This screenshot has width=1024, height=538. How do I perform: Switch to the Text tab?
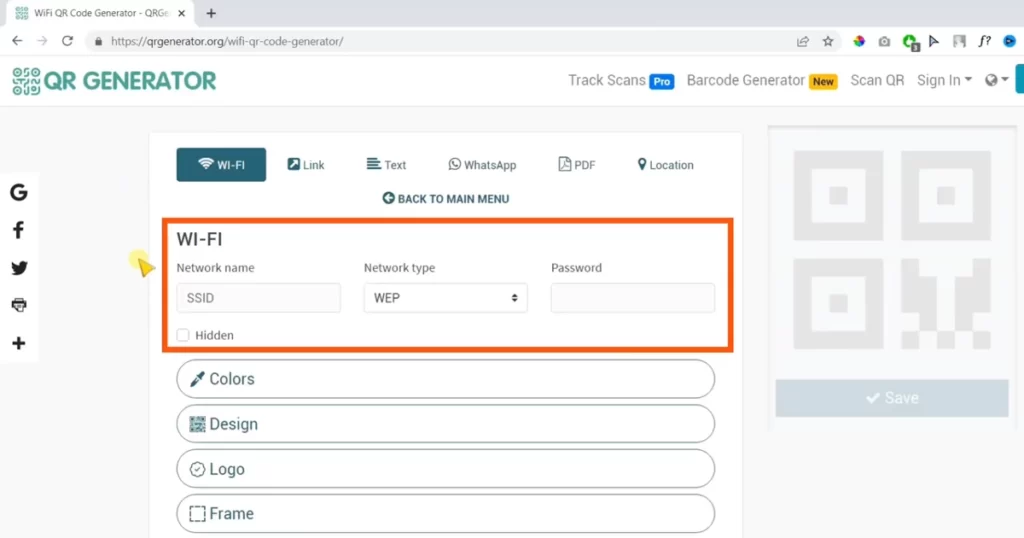point(386,165)
